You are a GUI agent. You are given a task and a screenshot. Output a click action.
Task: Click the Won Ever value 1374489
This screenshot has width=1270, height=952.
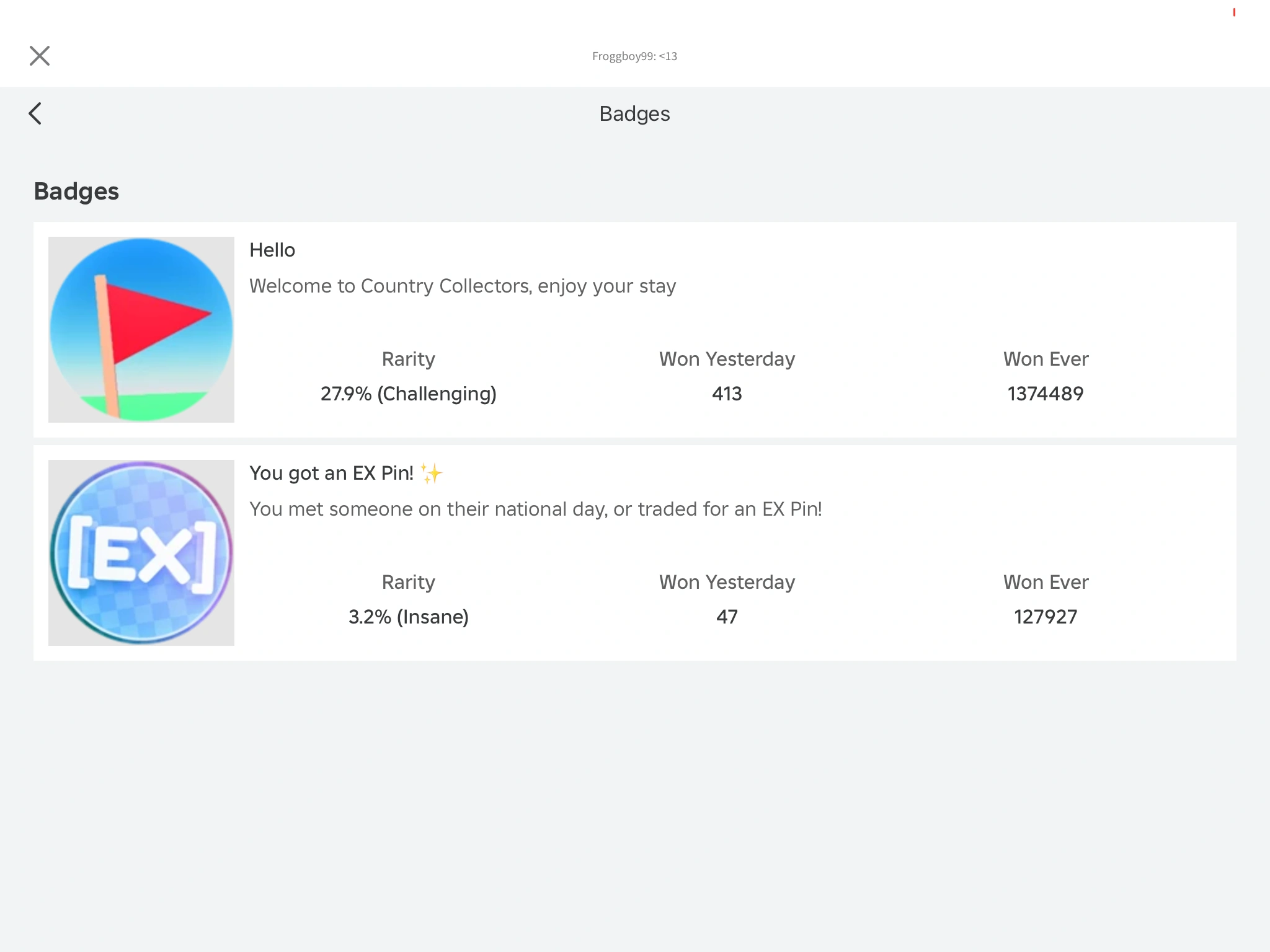pos(1046,394)
